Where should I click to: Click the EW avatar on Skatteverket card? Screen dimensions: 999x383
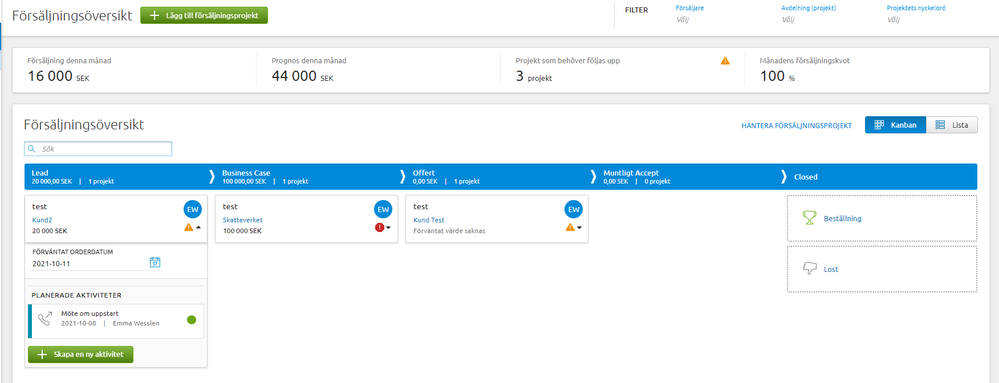(383, 209)
